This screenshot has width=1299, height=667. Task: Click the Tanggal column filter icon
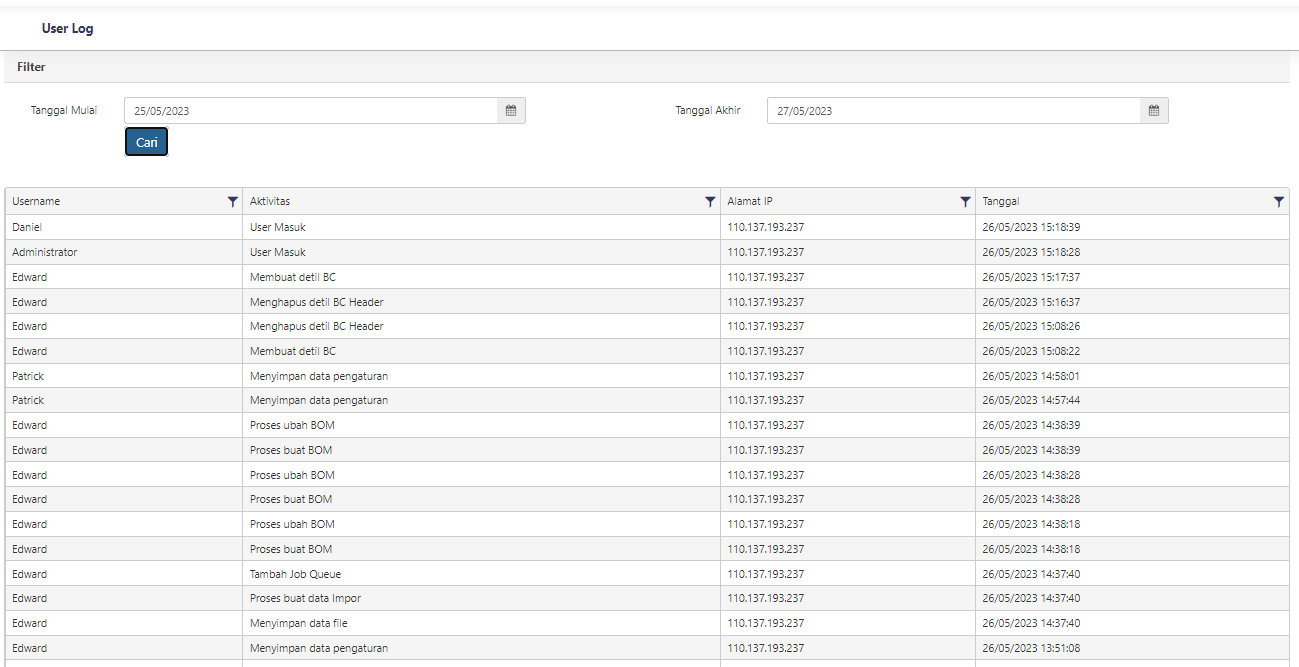[1279, 202]
